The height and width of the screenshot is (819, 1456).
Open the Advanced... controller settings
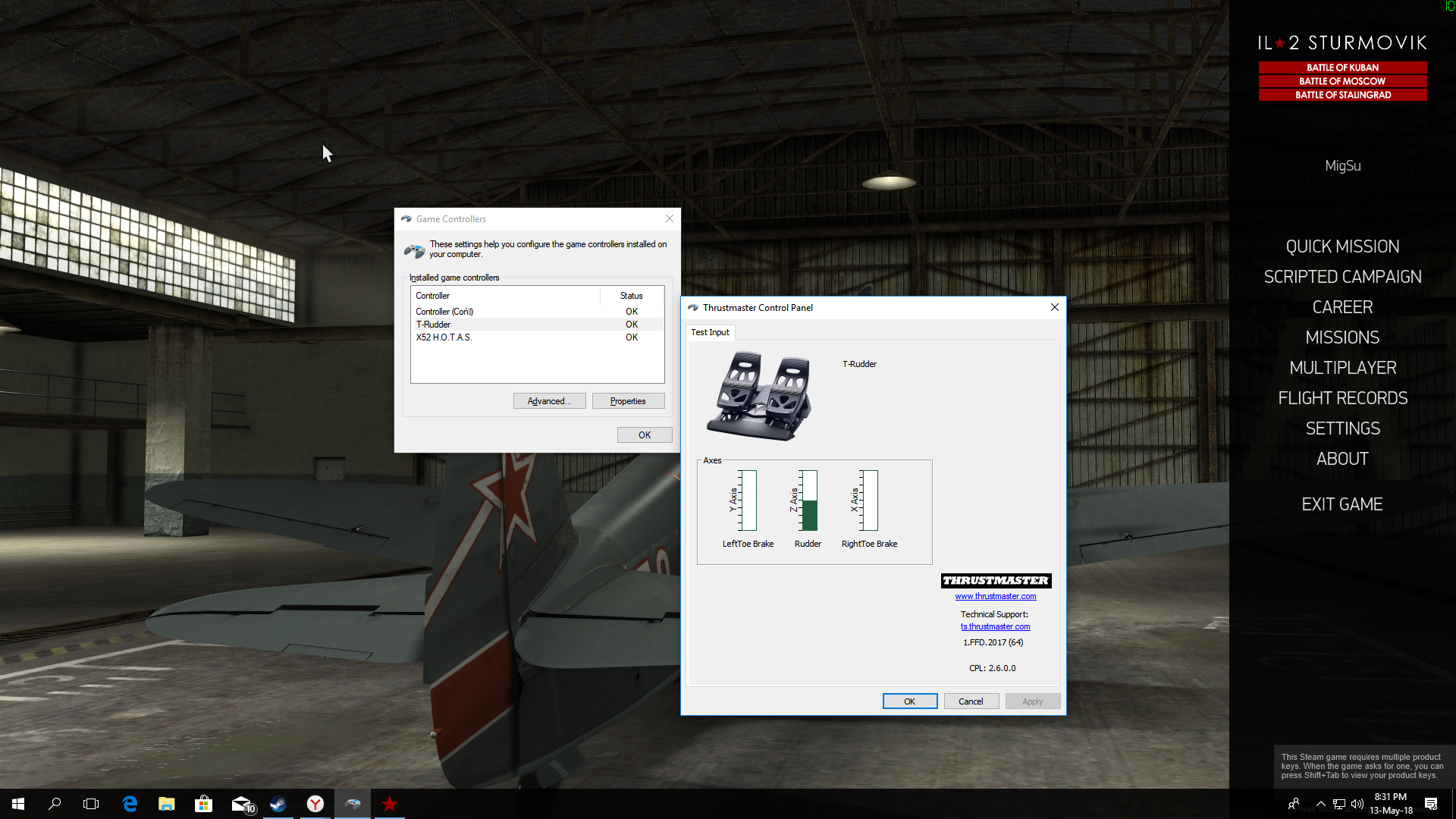[x=549, y=401]
